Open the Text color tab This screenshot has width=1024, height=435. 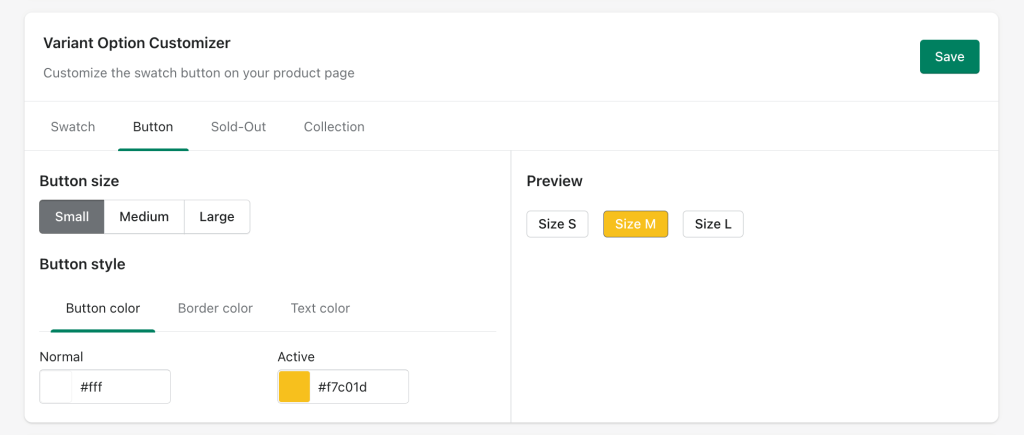pyautogui.click(x=320, y=308)
